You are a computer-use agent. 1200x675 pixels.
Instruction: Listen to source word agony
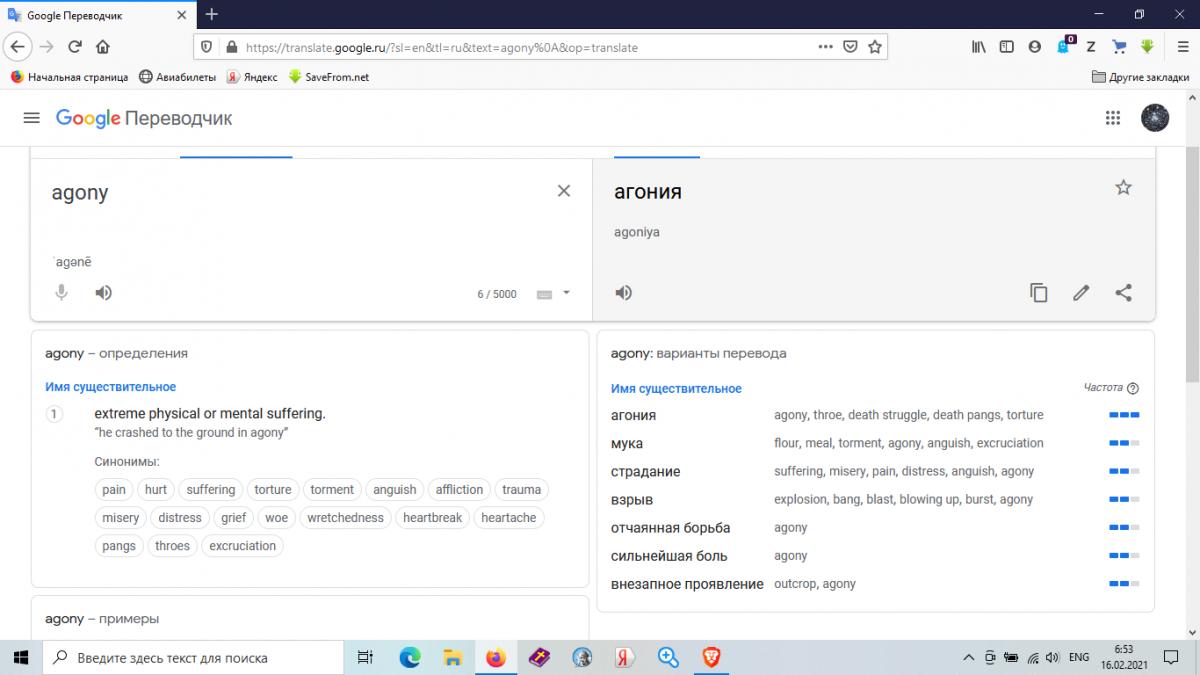point(104,293)
